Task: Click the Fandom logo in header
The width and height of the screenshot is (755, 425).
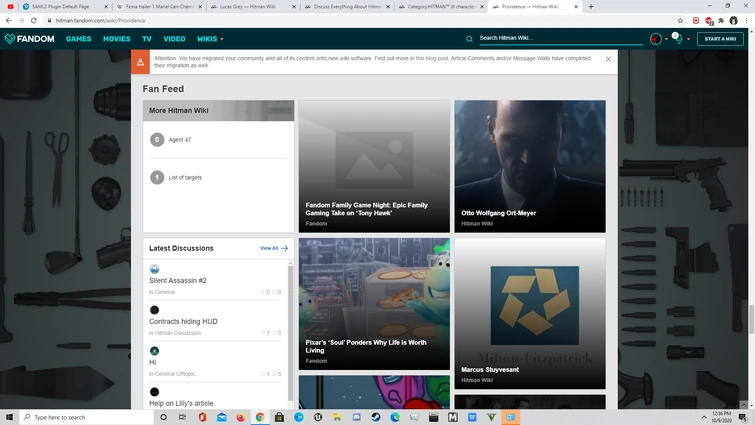Action: point(29,39)
